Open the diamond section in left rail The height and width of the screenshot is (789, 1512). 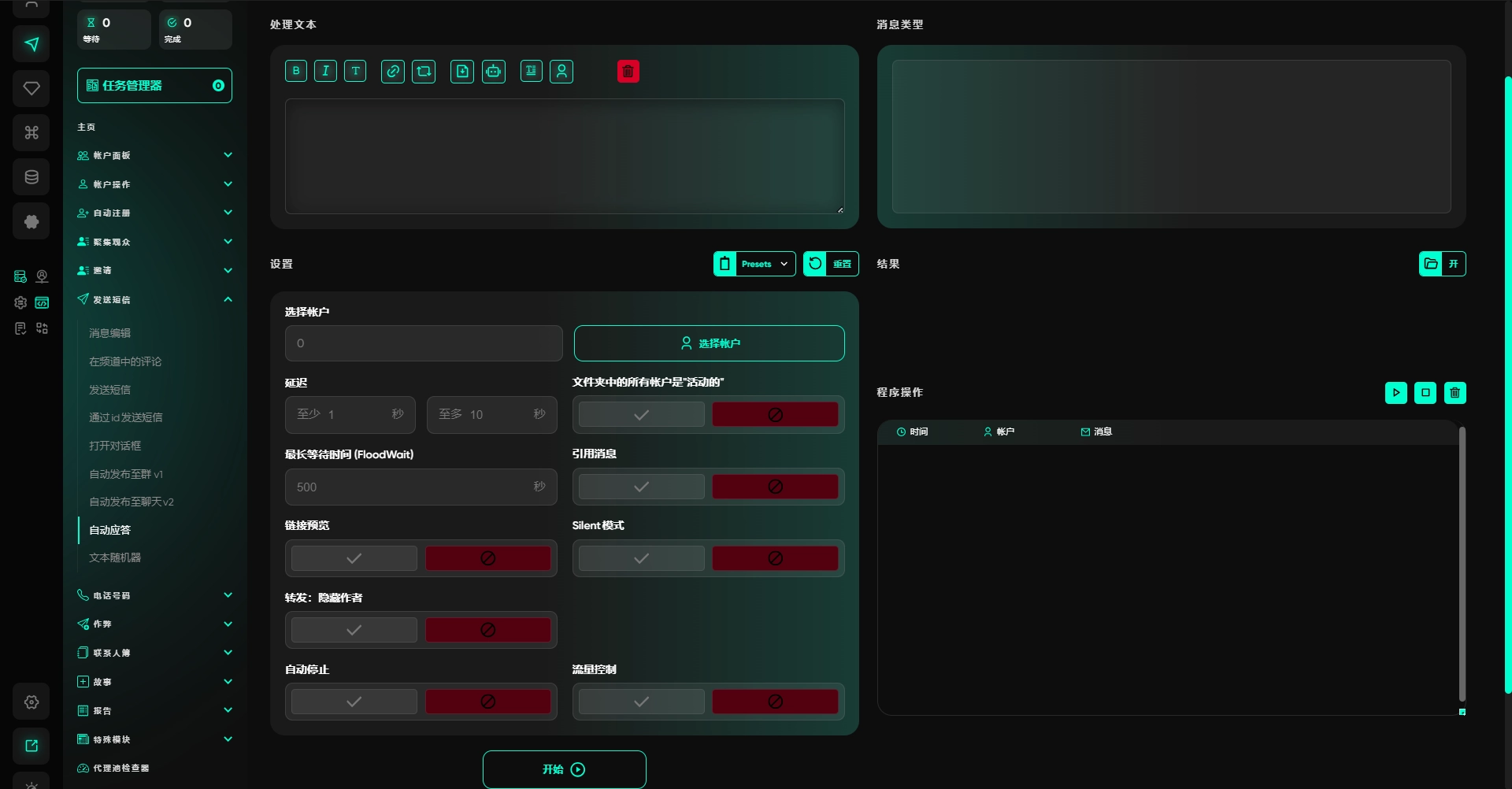click(x=31, y=87)
